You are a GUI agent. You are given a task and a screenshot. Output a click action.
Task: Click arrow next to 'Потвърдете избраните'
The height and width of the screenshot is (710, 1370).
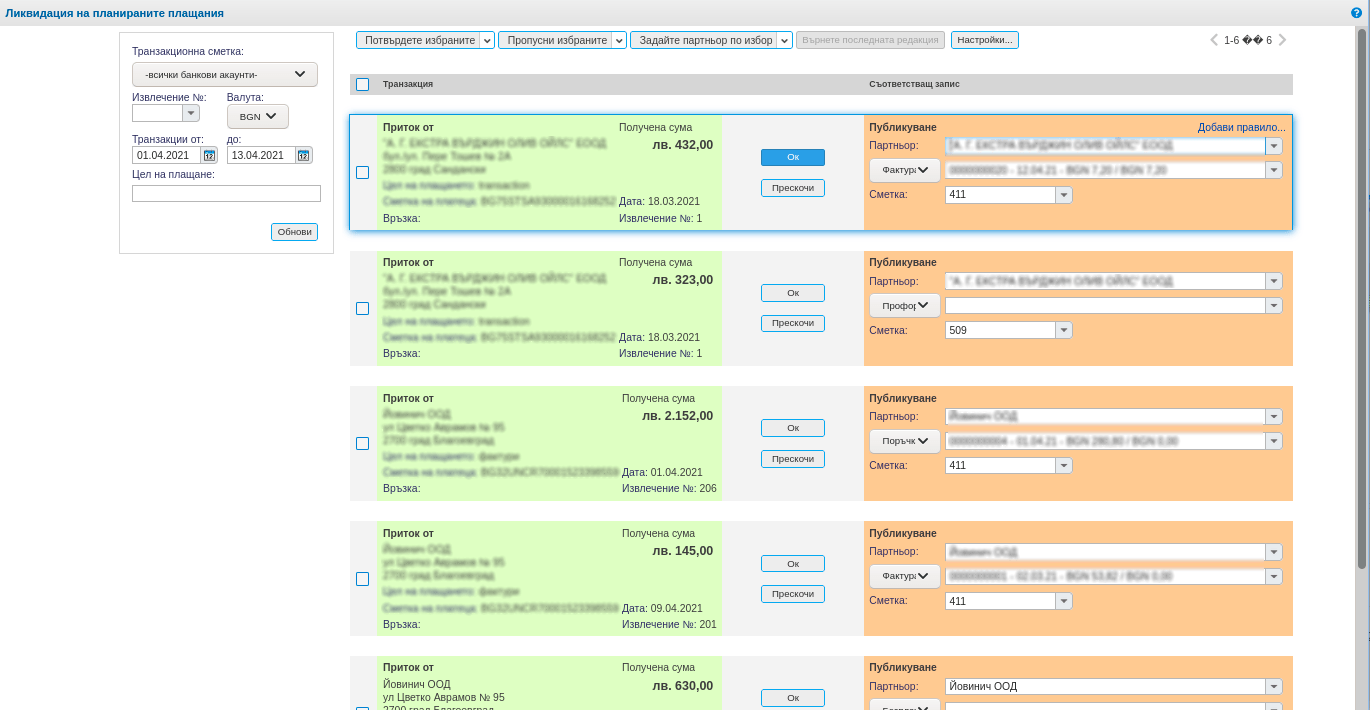click(487, 40)
